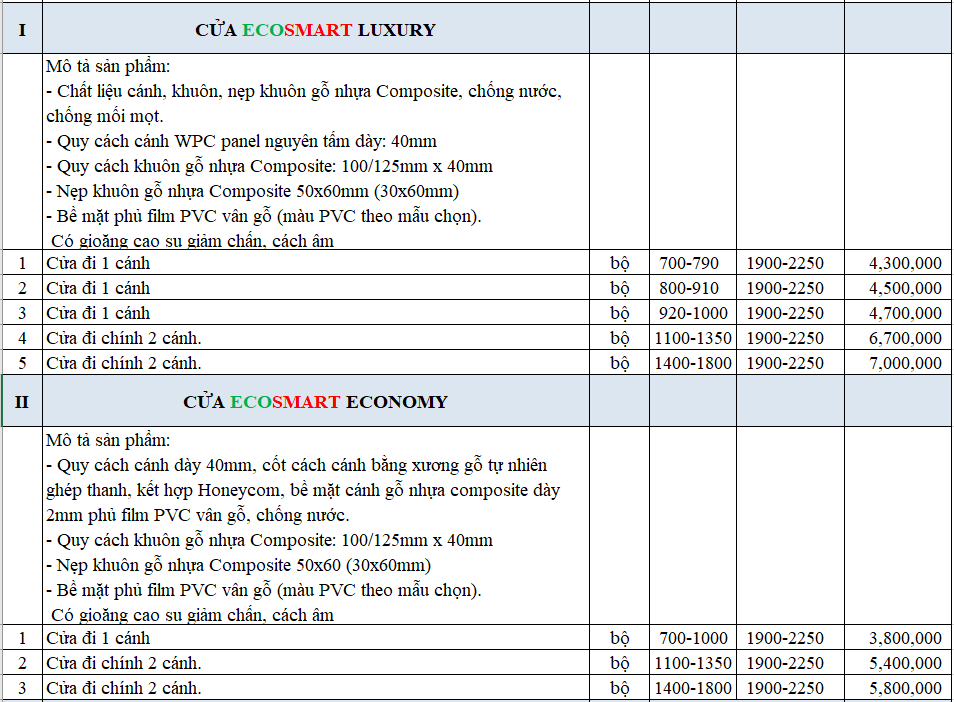Image resolution: width=954 pixels, height=702 pixels.
Task: Click height 1900-2250 in the 7,000,000 row
Action: click(x=790, y=363)
